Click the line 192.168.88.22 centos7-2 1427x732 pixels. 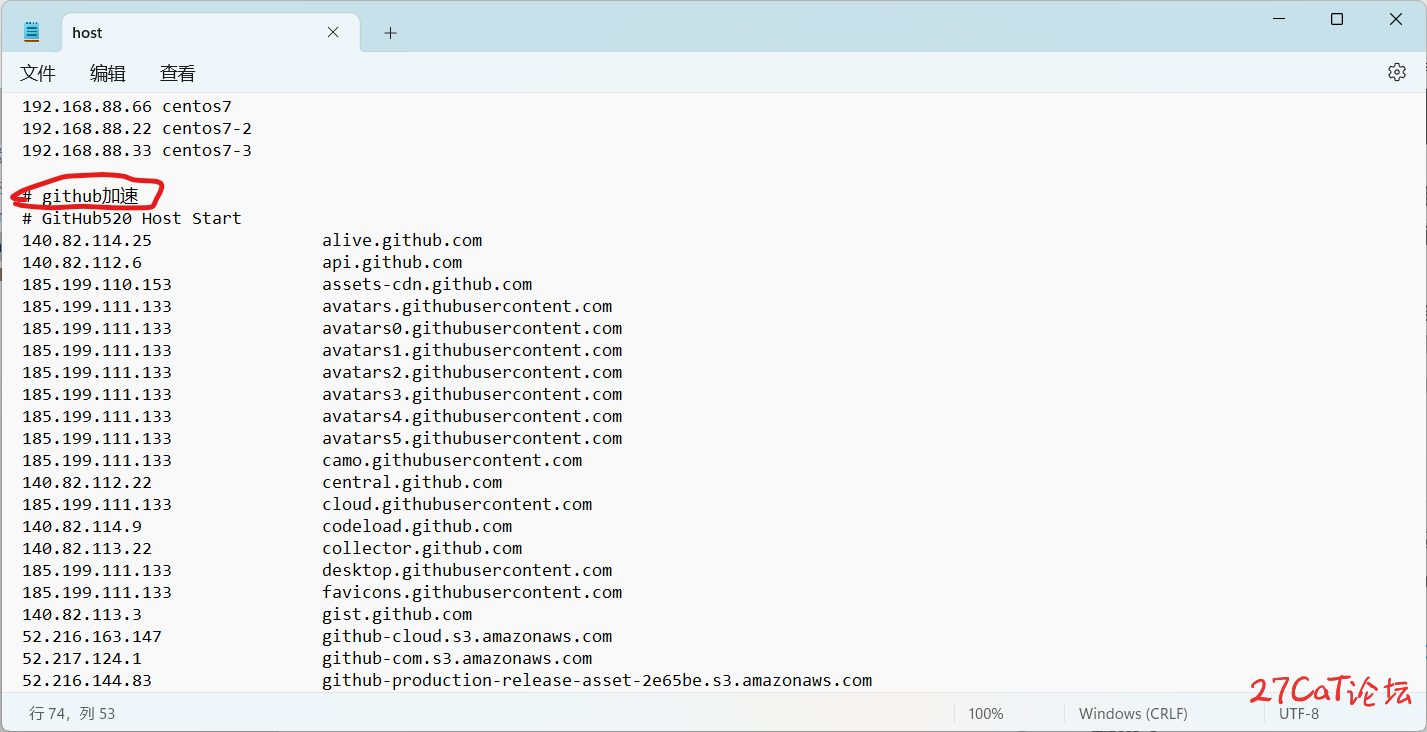137,128
